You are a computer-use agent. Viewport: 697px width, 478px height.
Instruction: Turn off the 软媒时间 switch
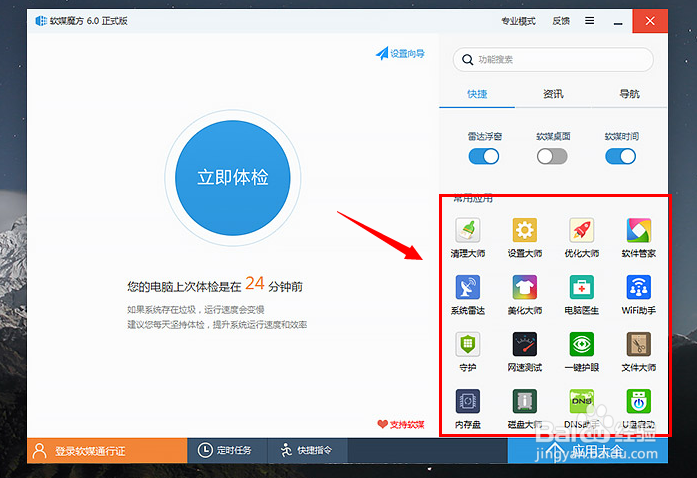[x=621, y=157]
